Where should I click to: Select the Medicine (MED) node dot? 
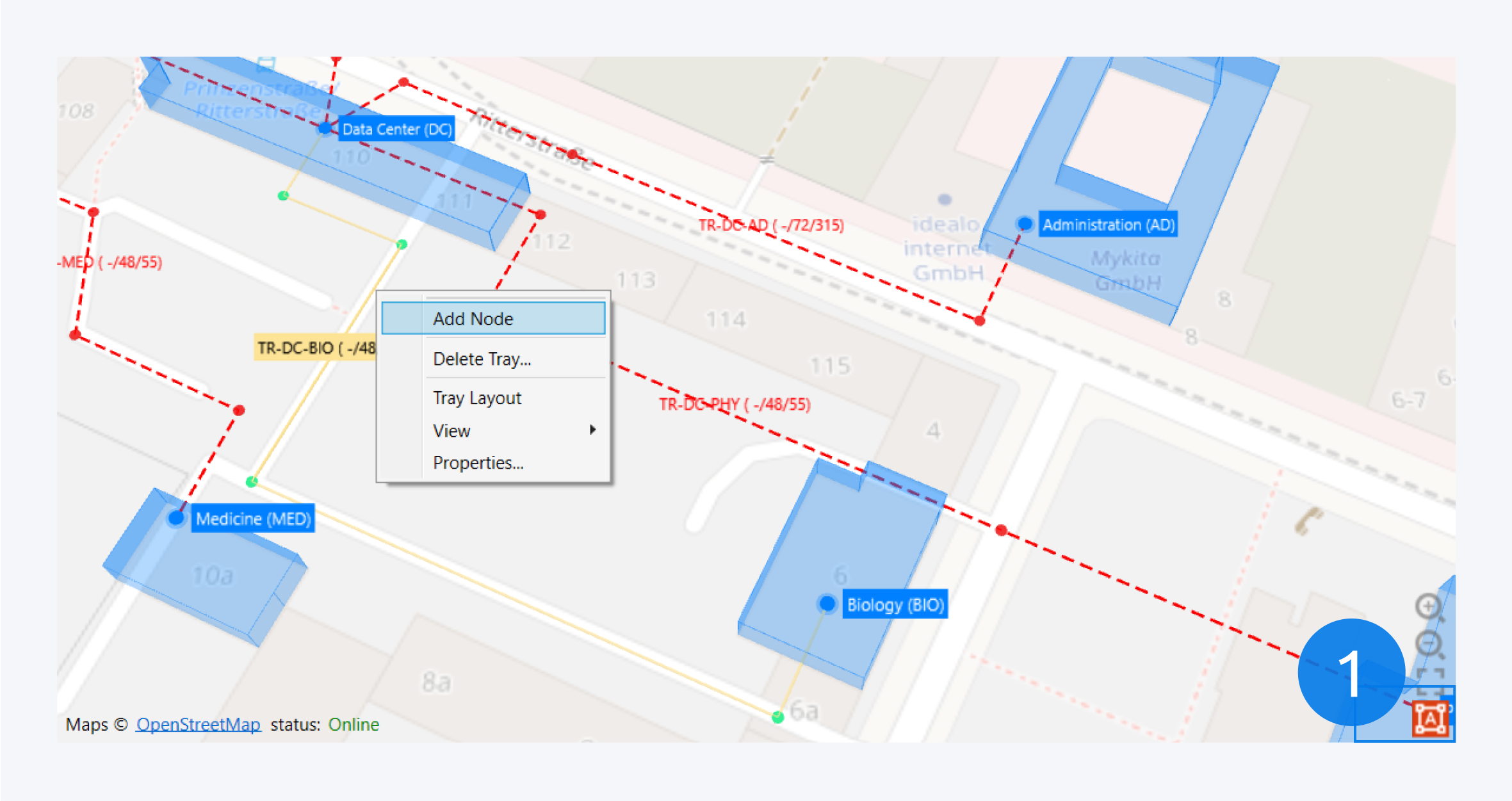point(175,517)
